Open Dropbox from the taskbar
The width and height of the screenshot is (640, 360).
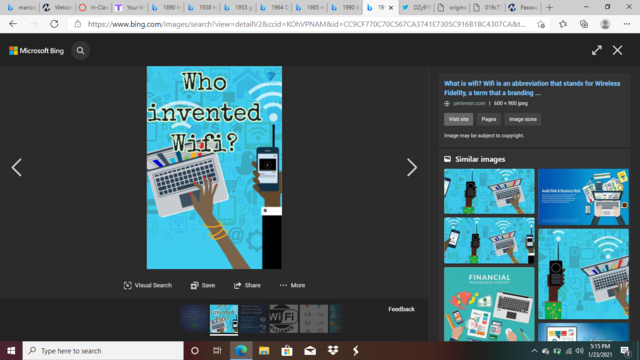(333, 351)
